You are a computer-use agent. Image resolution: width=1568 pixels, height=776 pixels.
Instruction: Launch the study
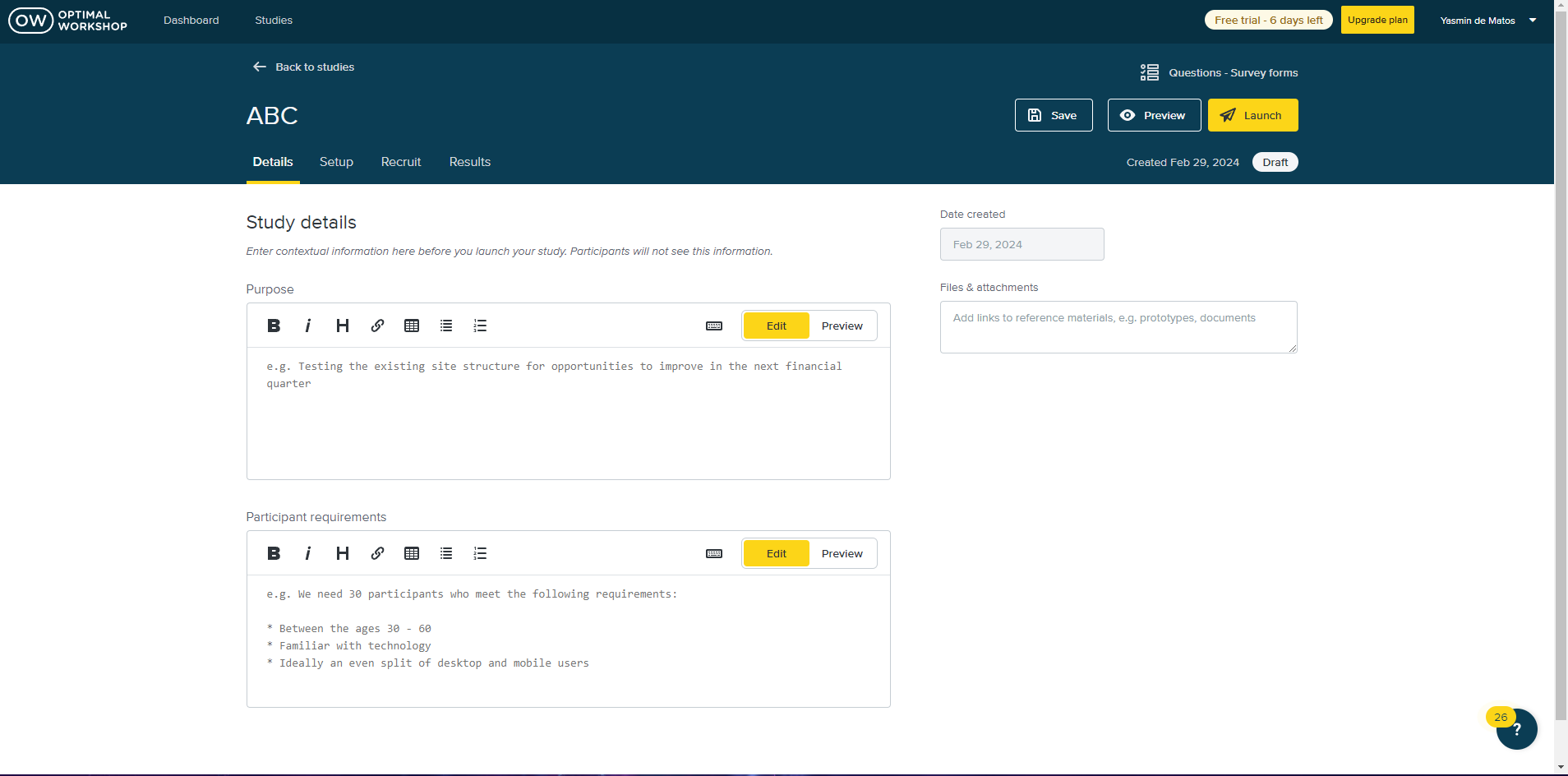click(x=1253, y=115)
